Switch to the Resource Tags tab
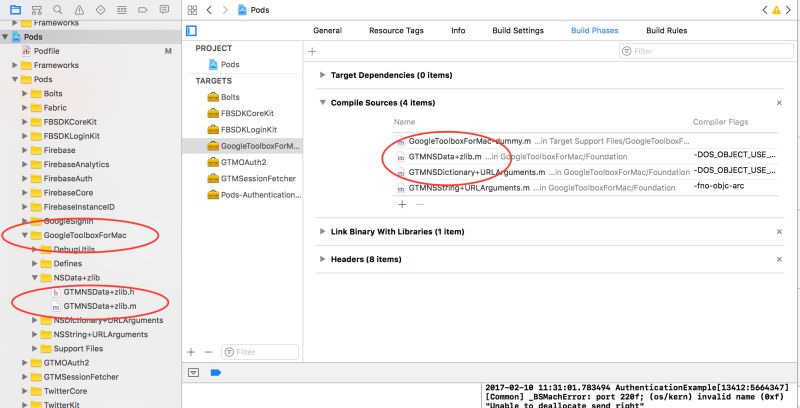This screenshot has height=408, width=800. tap(396, 31)
